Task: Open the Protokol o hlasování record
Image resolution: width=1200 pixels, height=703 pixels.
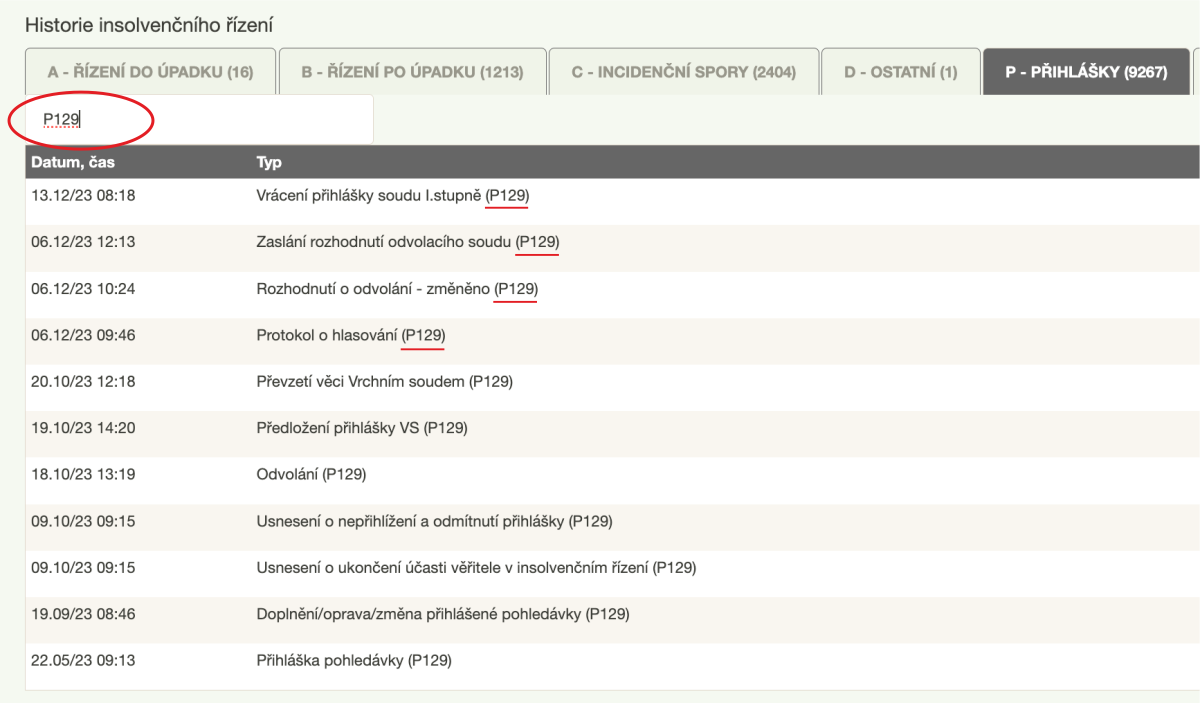Action: tap(350, 336)
